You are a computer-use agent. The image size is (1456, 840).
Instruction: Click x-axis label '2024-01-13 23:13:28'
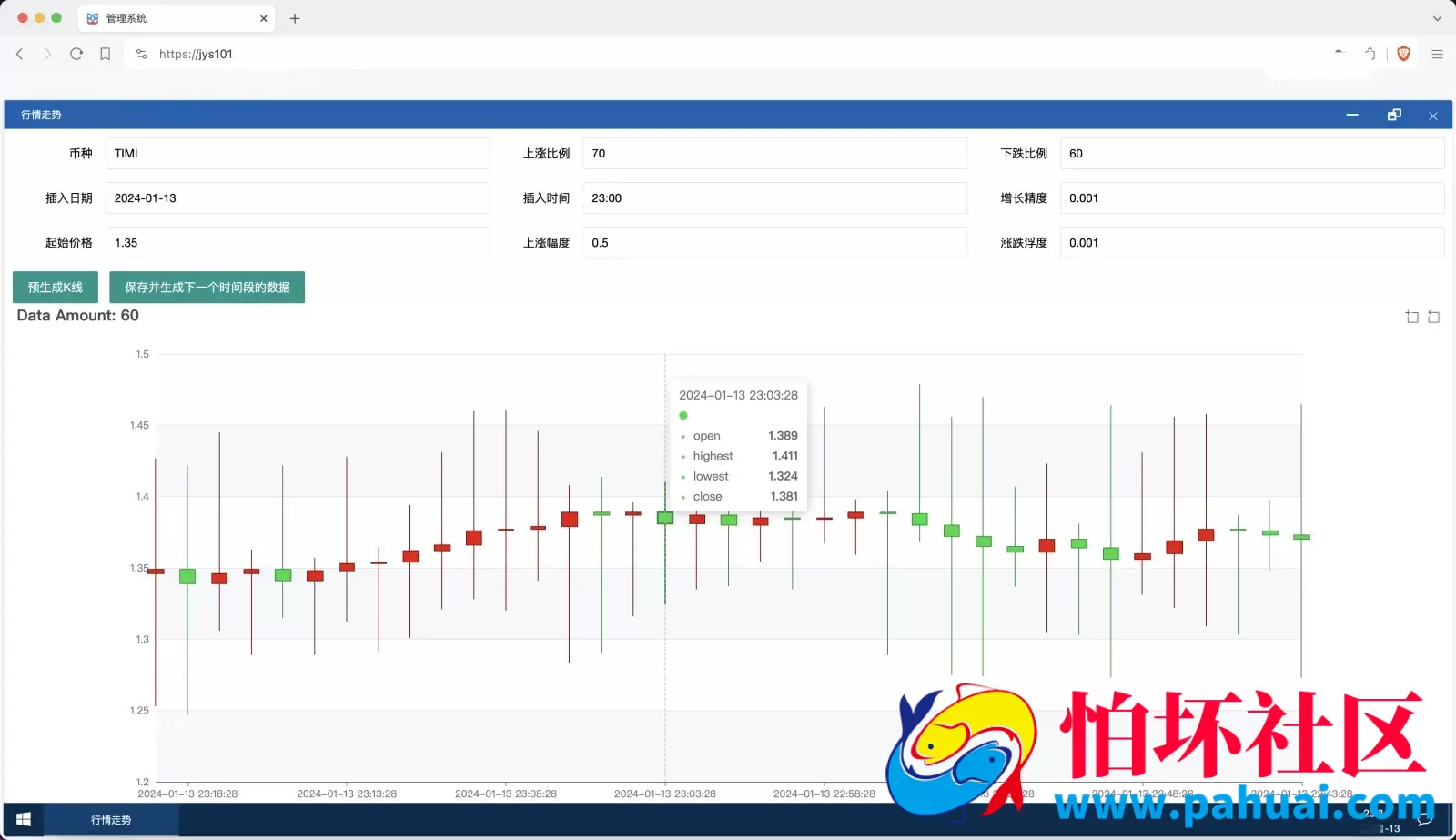[347, 794]
